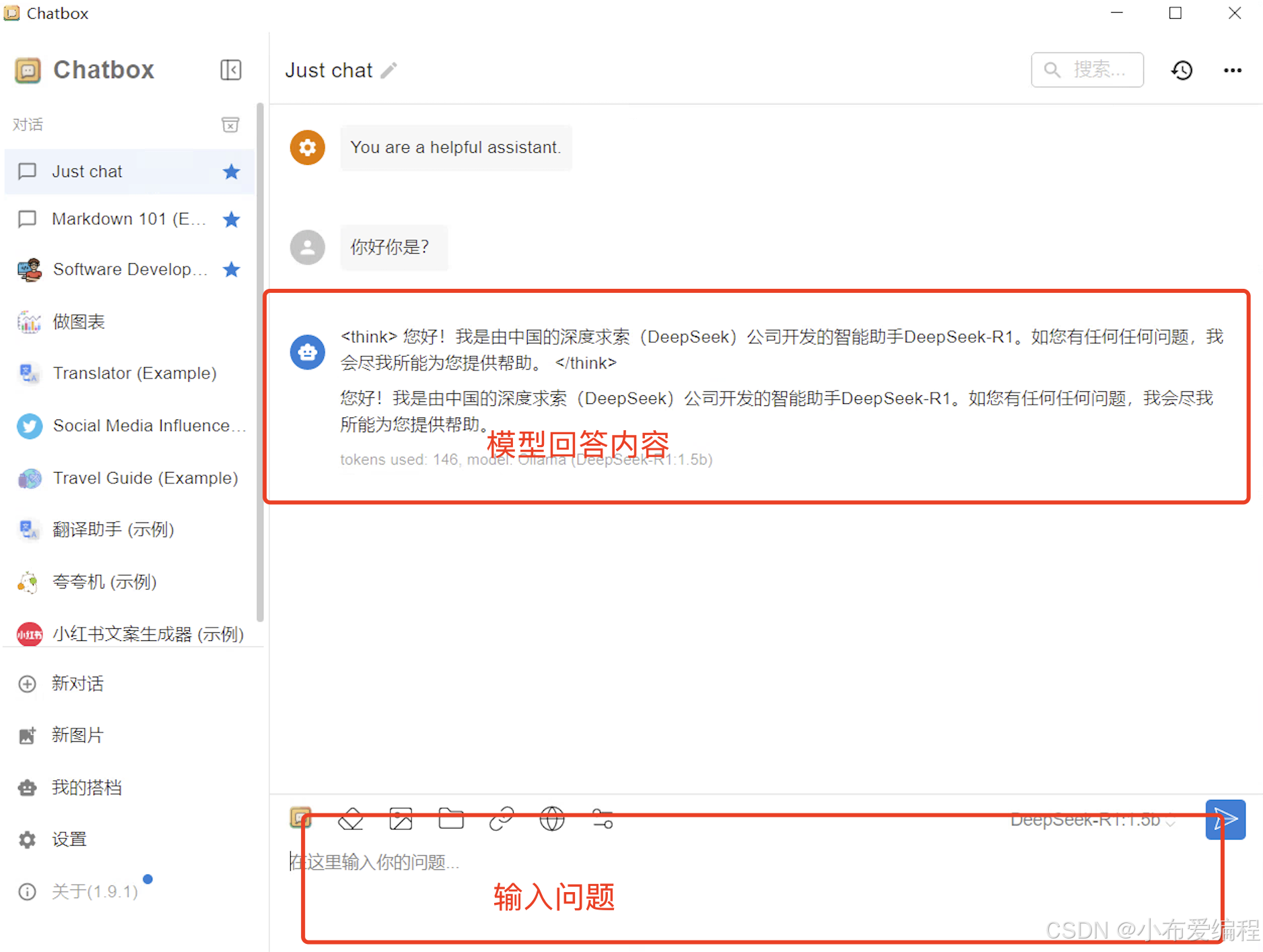This screenshot has width=1263, height=952.
Task: Open the 做图表 conversation
Action: tap(129, 322)
